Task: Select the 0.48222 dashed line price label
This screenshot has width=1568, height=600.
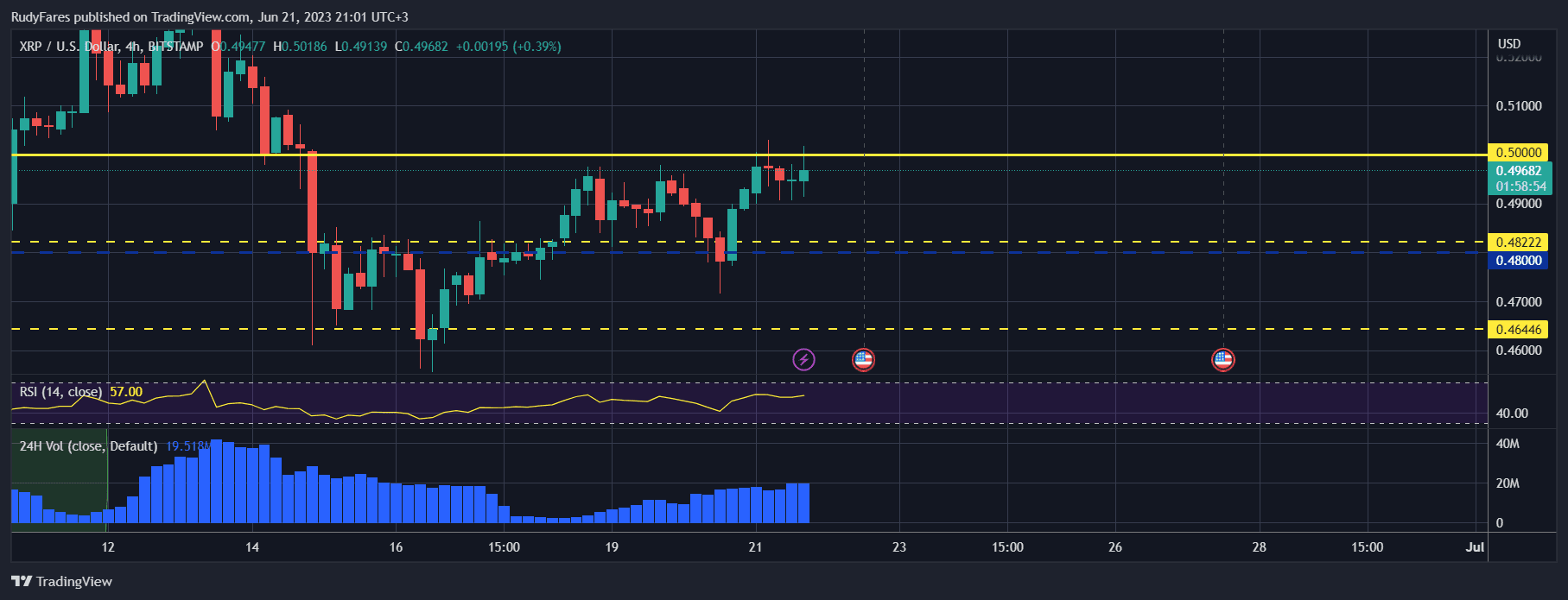Action: point(1518,243)
